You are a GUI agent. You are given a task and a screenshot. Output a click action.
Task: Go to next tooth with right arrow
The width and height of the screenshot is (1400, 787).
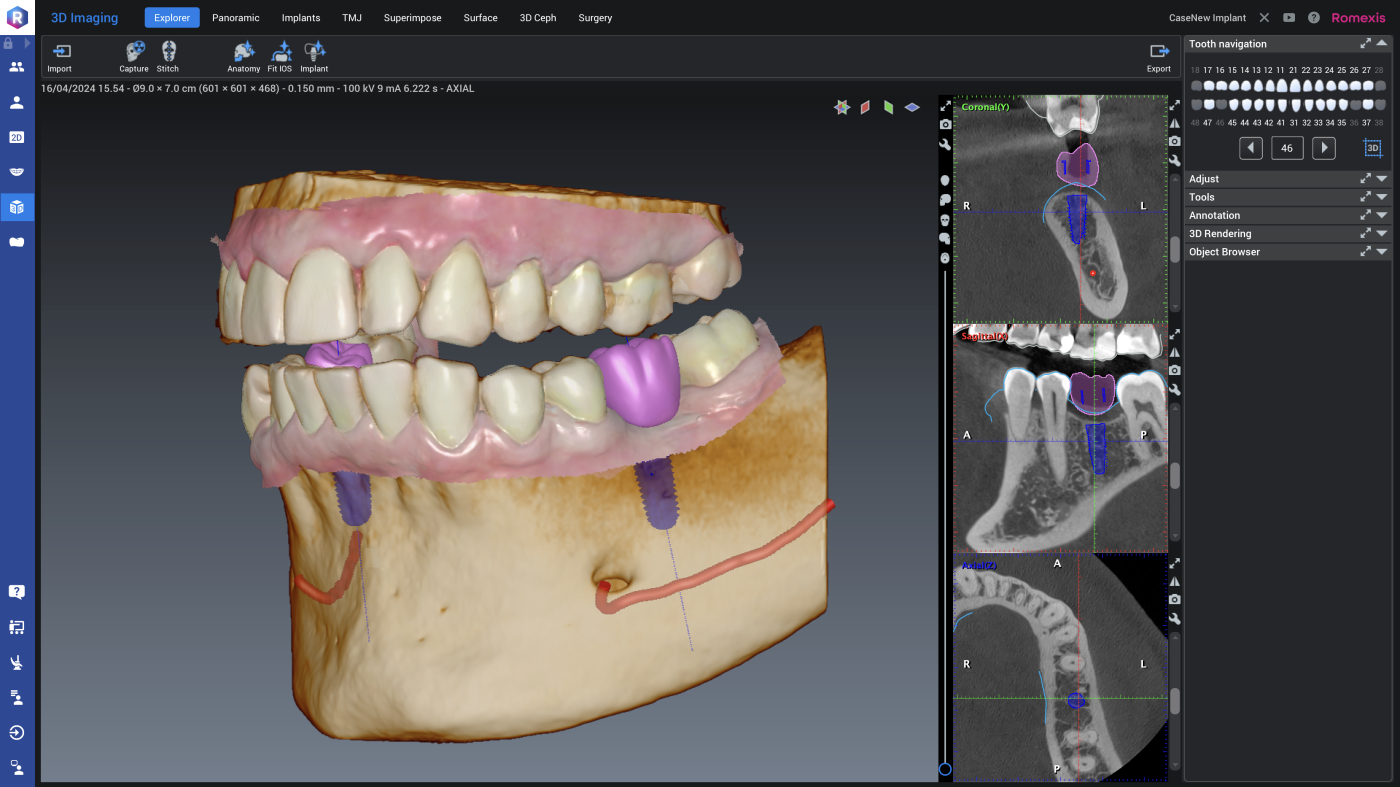tap(1323, 148)
